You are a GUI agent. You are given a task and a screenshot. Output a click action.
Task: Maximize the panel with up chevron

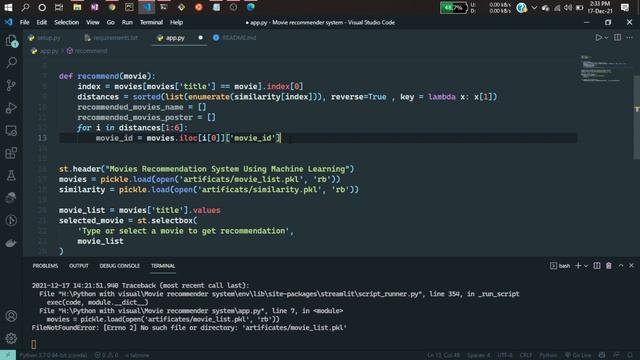tap(621, 266)
